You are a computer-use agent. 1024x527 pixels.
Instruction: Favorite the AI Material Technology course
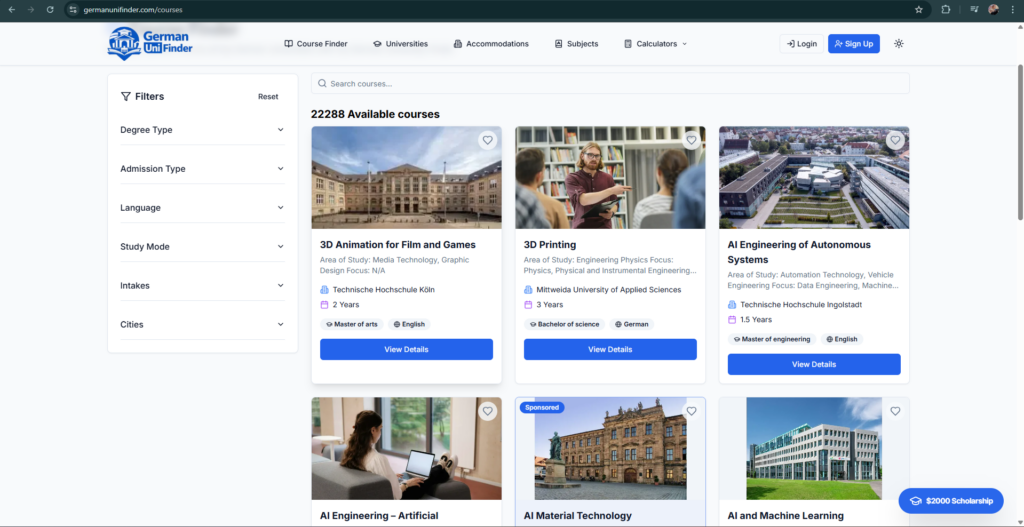[691, 411]
